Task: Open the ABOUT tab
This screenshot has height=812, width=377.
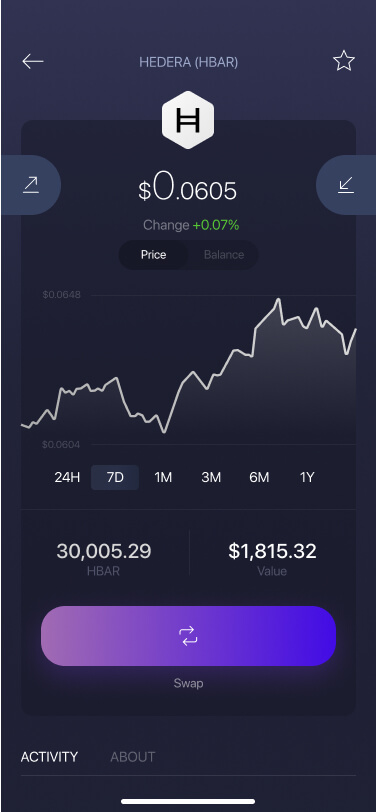Action: pos(133,757)
